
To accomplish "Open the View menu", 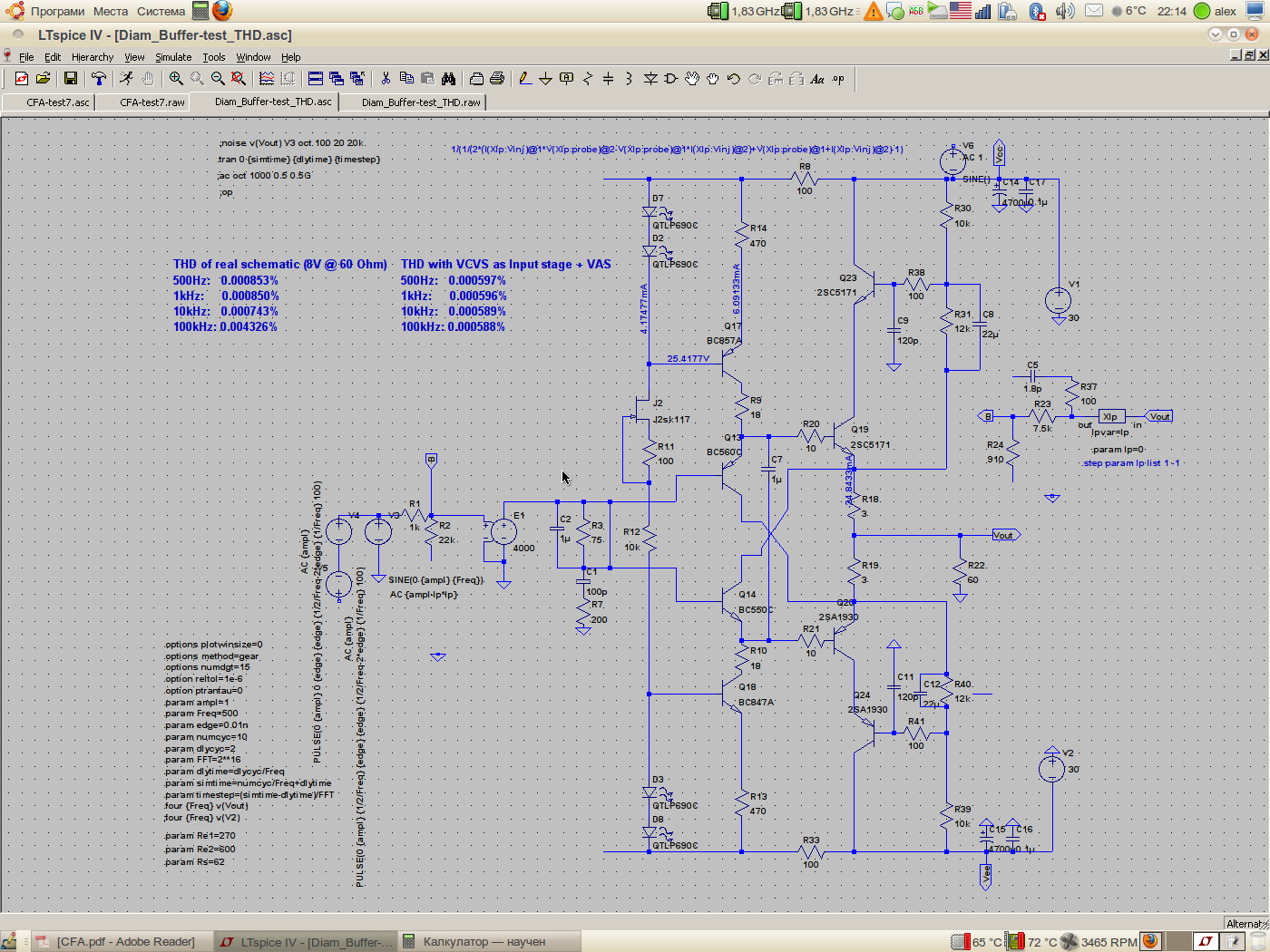I will coord(134,57).
